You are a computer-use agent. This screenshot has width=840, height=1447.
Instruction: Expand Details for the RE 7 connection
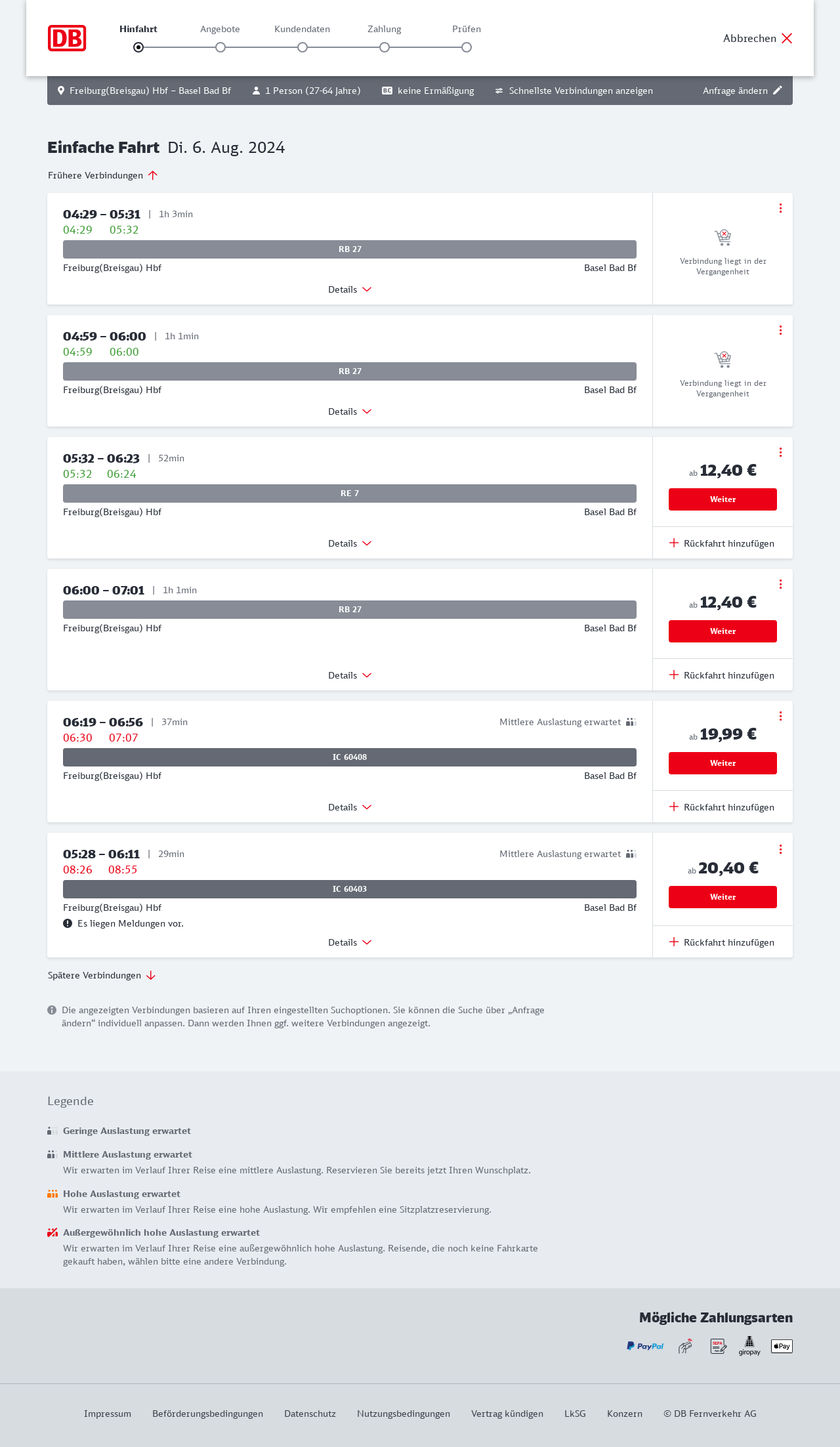(x=350, y=543)
